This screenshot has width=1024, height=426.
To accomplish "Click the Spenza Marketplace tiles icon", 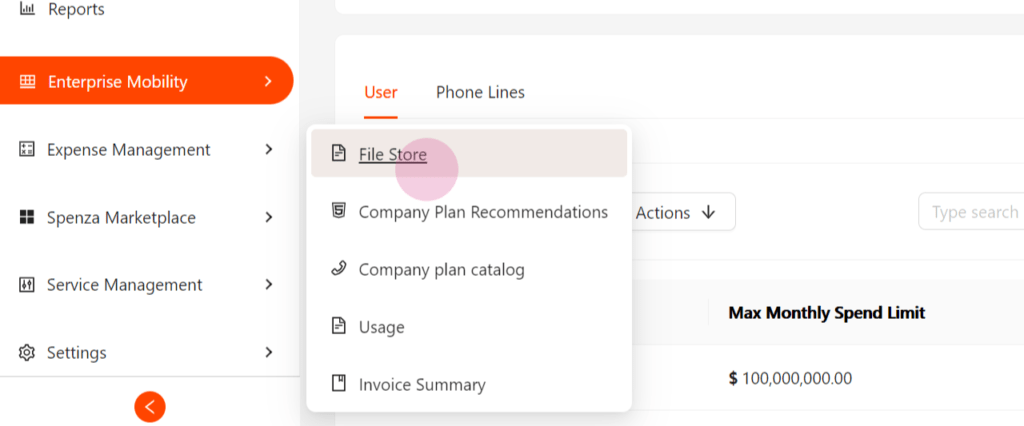I will 26,217.
